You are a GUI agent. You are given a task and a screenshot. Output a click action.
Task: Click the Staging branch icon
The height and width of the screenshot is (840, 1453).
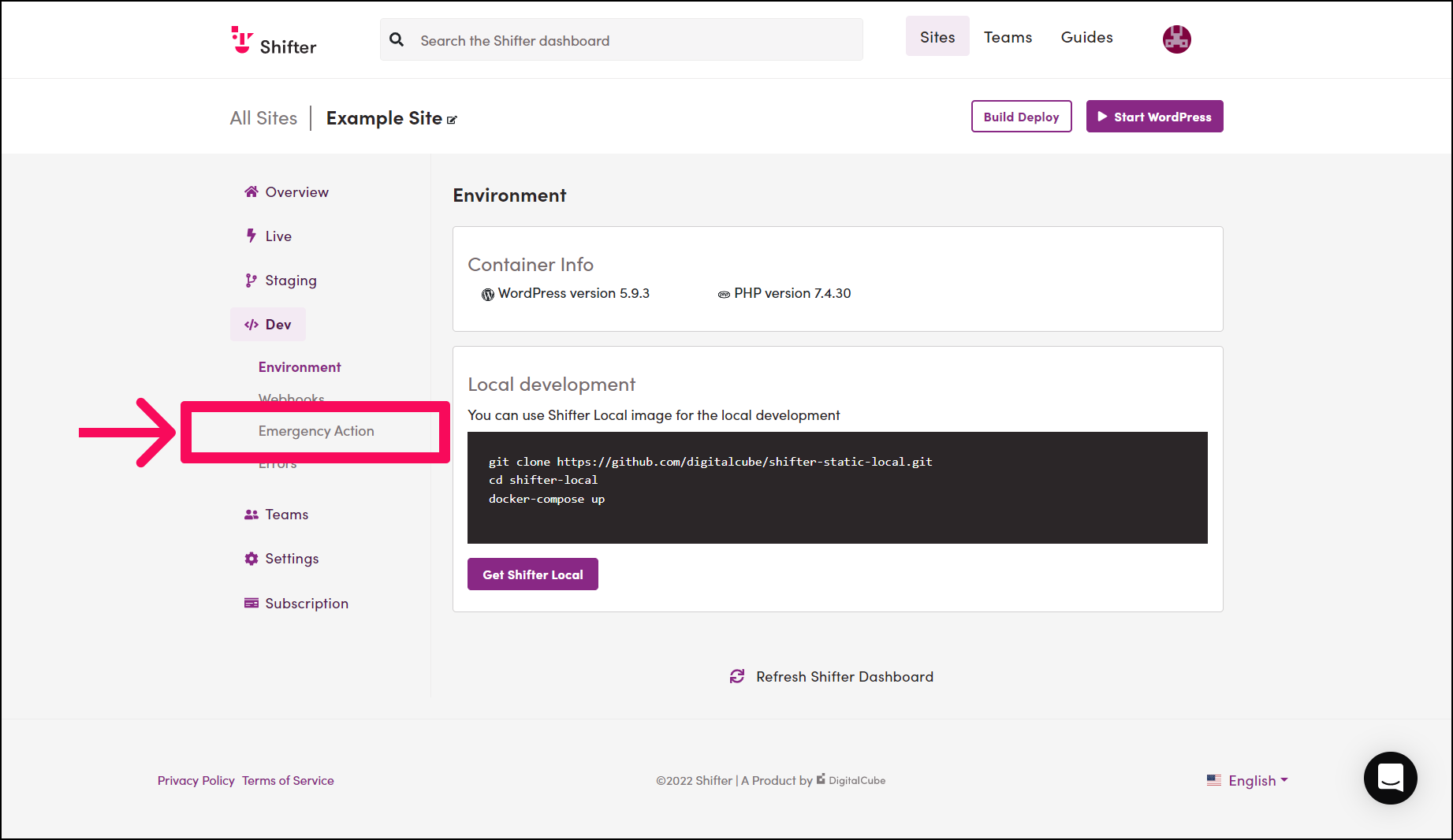click(x=251, y=280)
